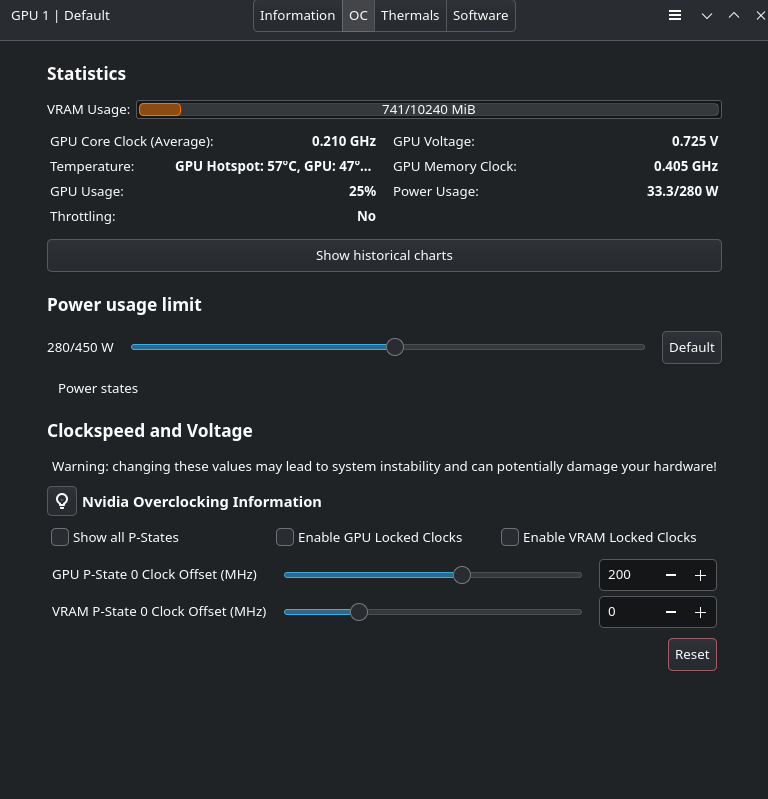Click the lightbulb Nvidia overclocking info icon

[62, 501]
